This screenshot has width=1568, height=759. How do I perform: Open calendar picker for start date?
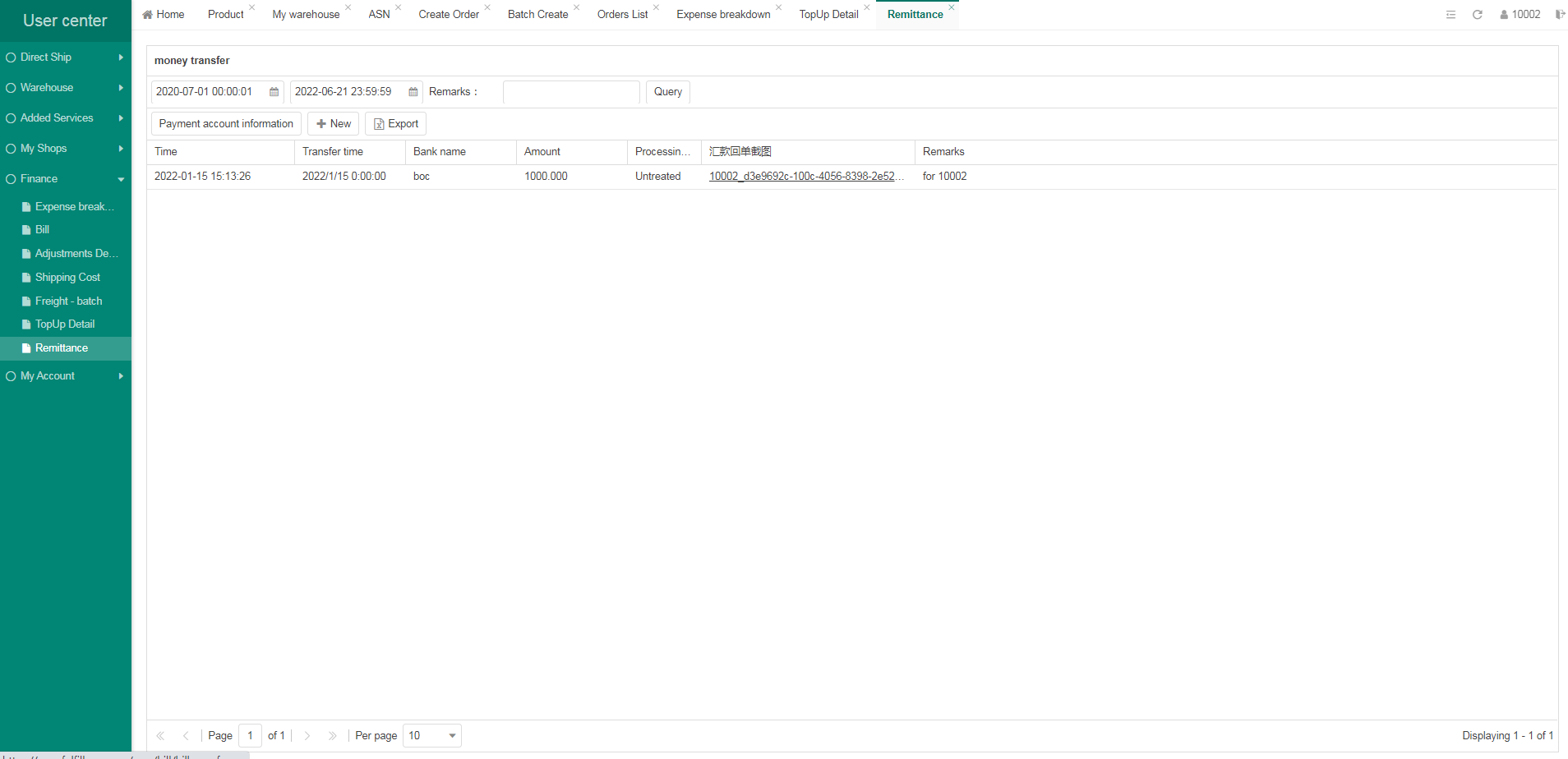pos(274,92)
